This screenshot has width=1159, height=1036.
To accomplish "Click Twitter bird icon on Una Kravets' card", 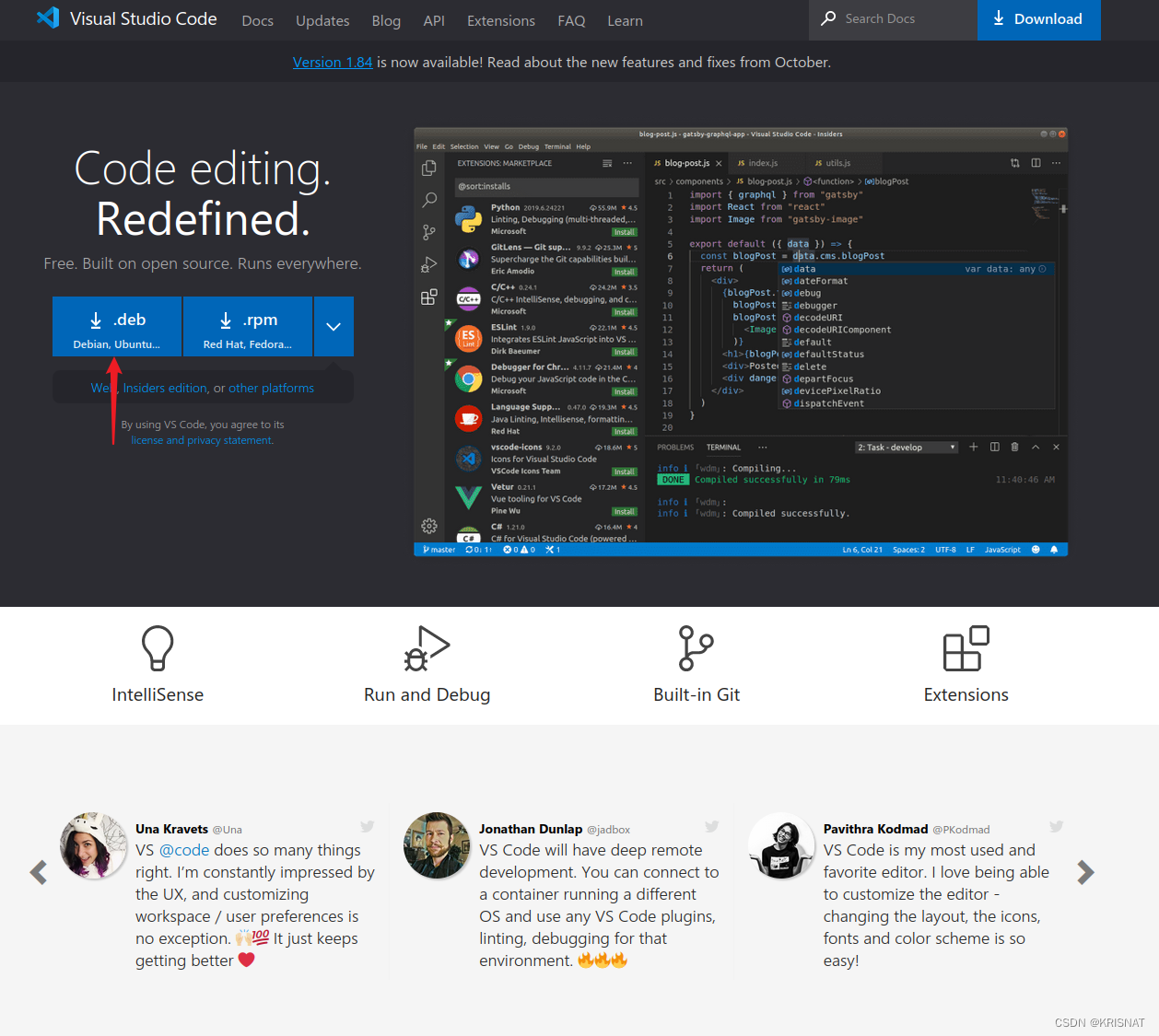I will pyautogui.click(x=367, y=826).
